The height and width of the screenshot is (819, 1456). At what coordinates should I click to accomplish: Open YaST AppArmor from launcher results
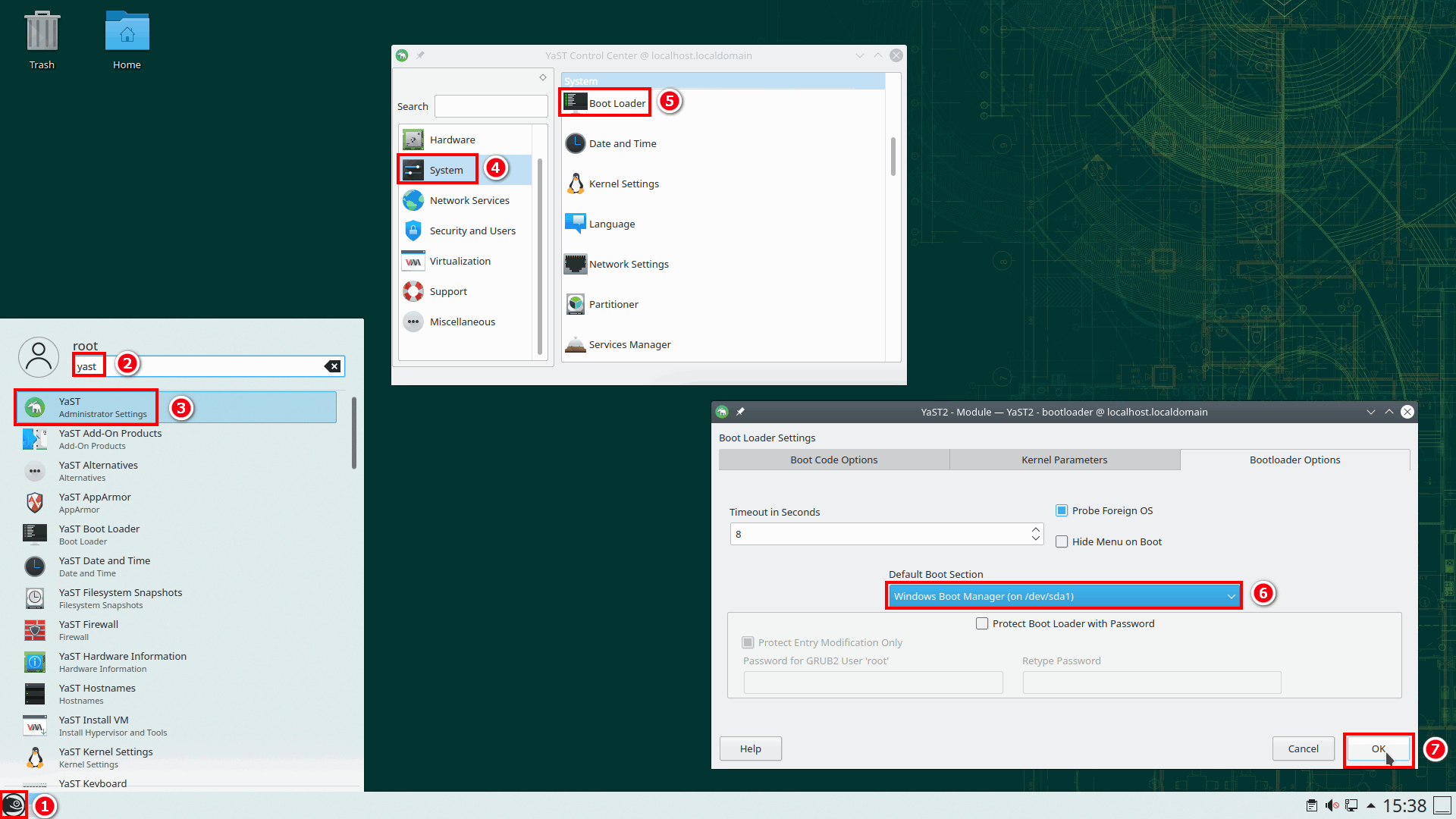(176, 503)
